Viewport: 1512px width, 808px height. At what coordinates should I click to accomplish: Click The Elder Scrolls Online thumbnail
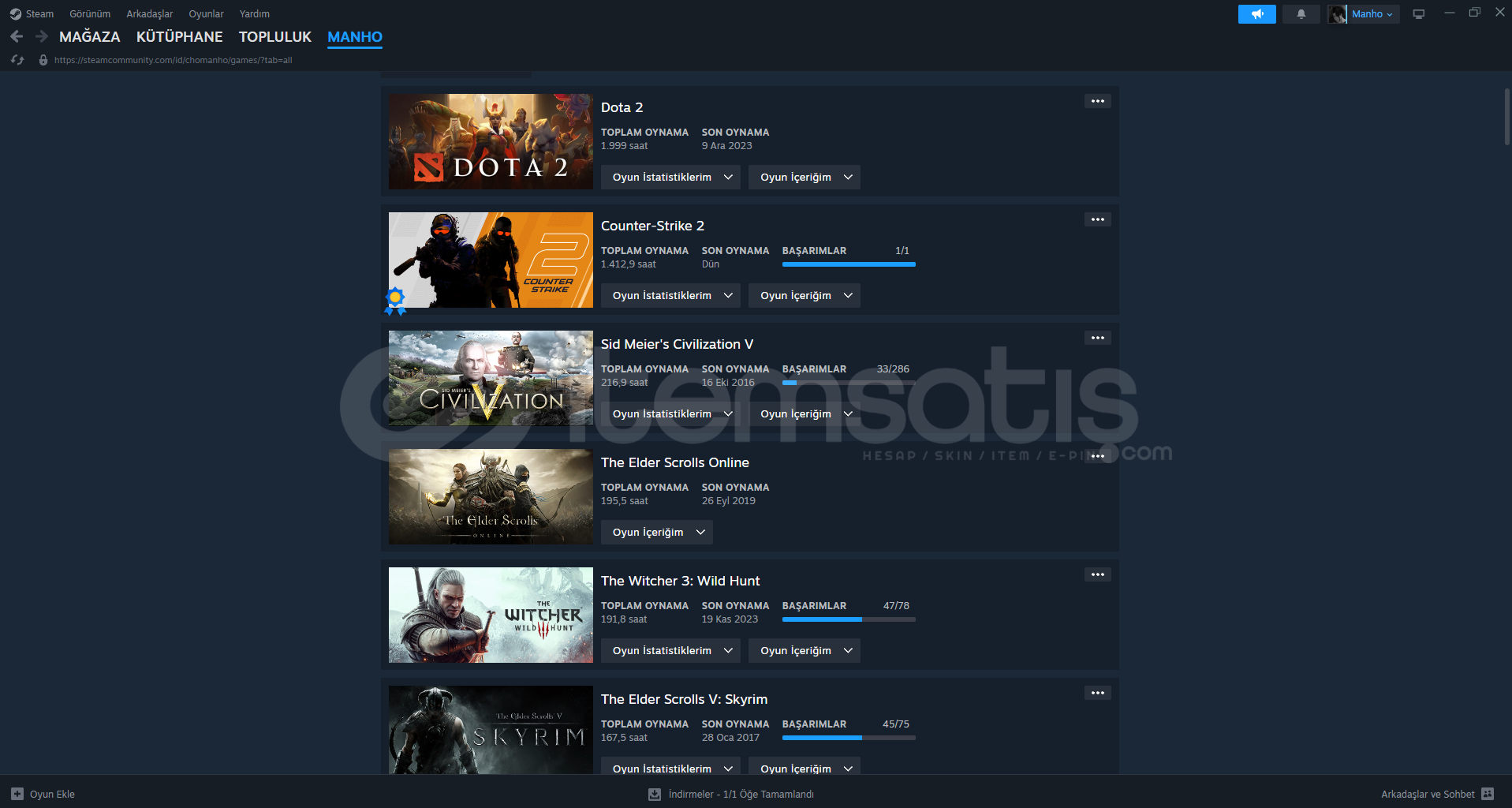pos(491,496)
